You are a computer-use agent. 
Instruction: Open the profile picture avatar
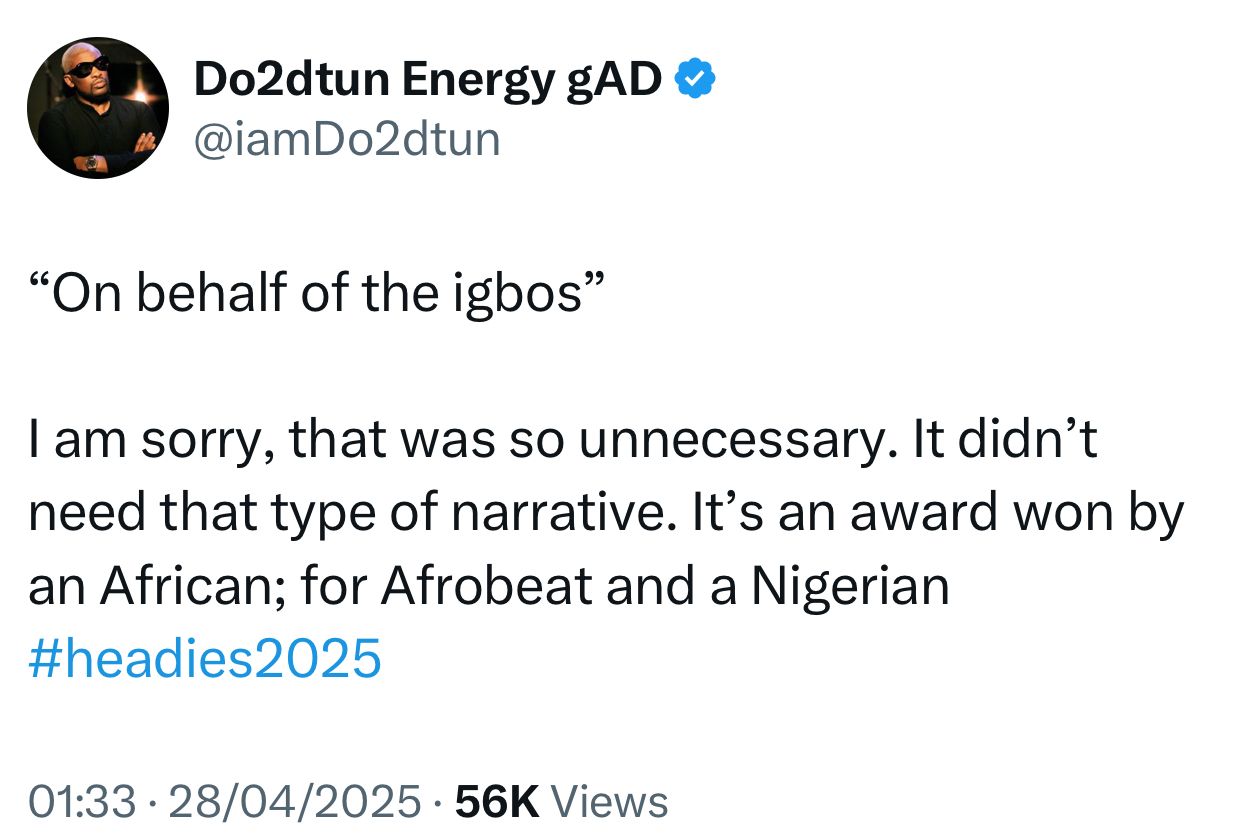pos(98,108)
